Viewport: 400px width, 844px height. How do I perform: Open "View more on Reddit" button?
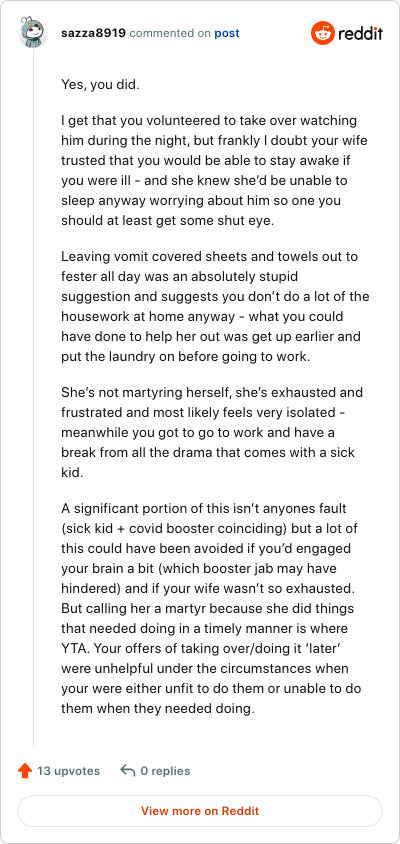(x=200, y=811)
